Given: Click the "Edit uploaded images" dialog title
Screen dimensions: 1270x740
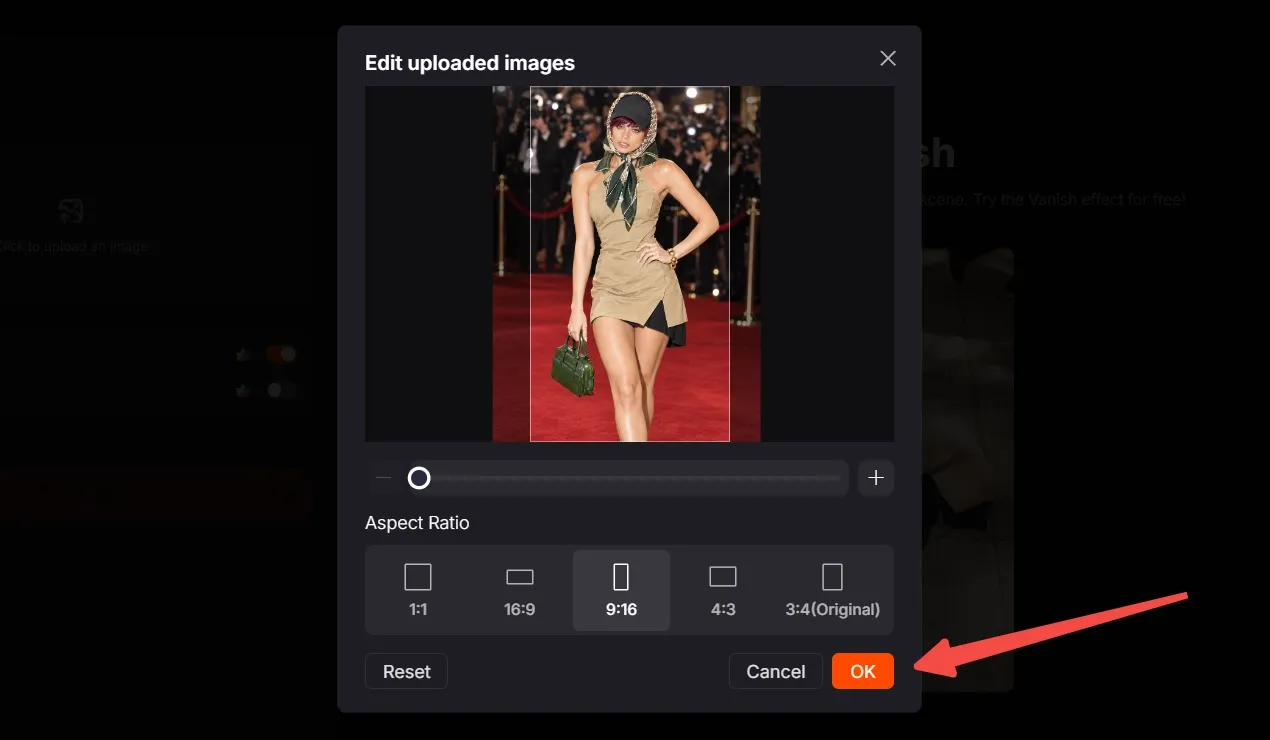Looking at the screenshot, I should [470, 63].
